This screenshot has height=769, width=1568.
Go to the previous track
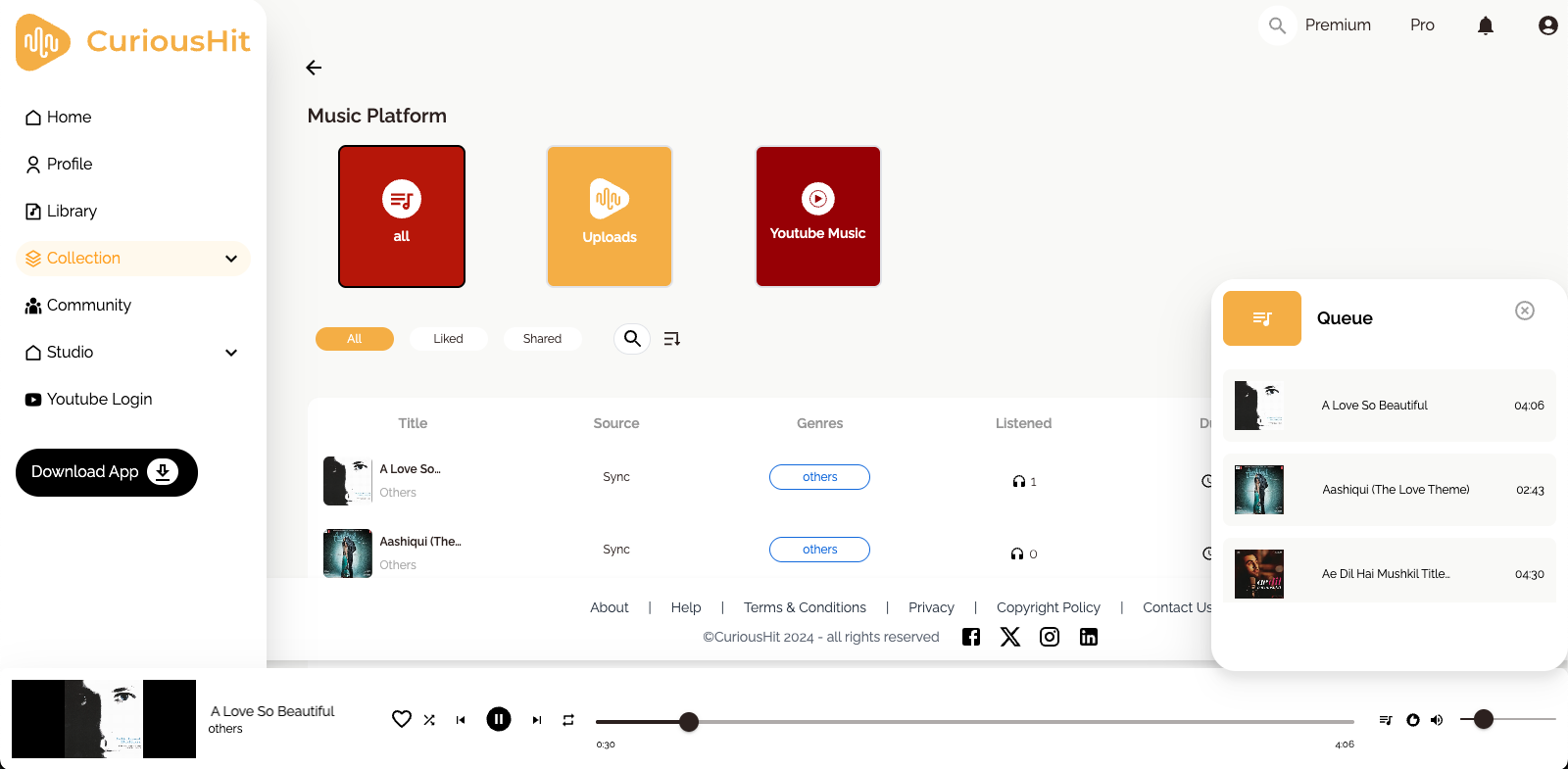[x=461, y=720]
